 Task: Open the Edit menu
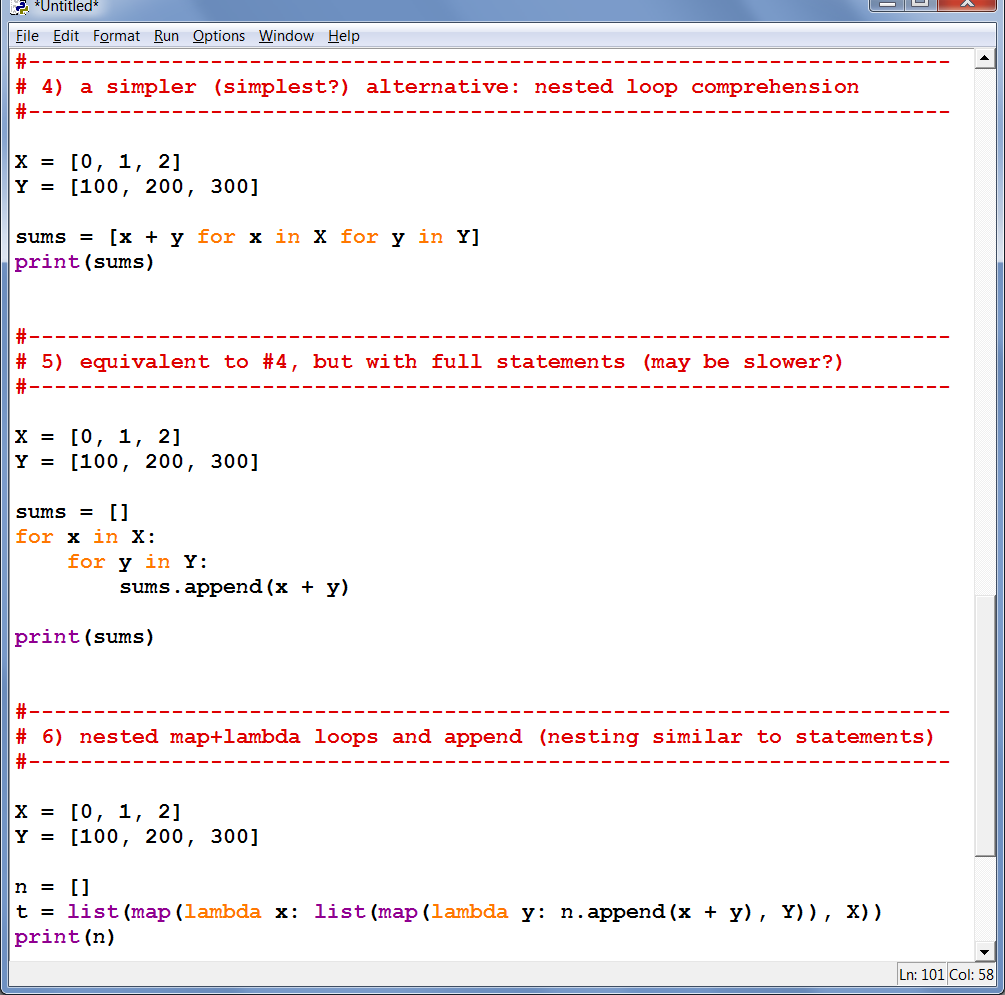tap(66, 36)
